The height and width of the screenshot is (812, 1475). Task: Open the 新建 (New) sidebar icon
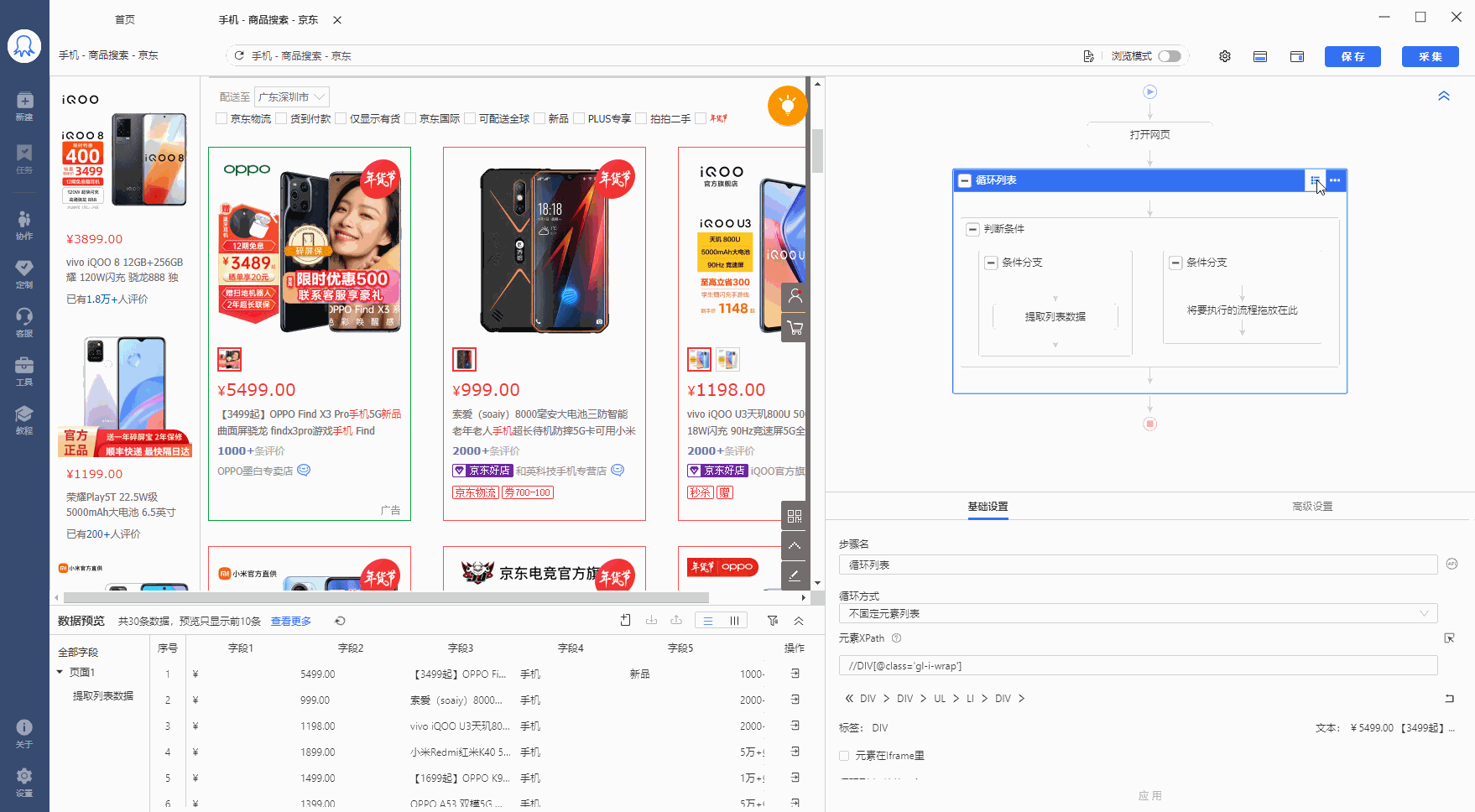tap(24, 106)
